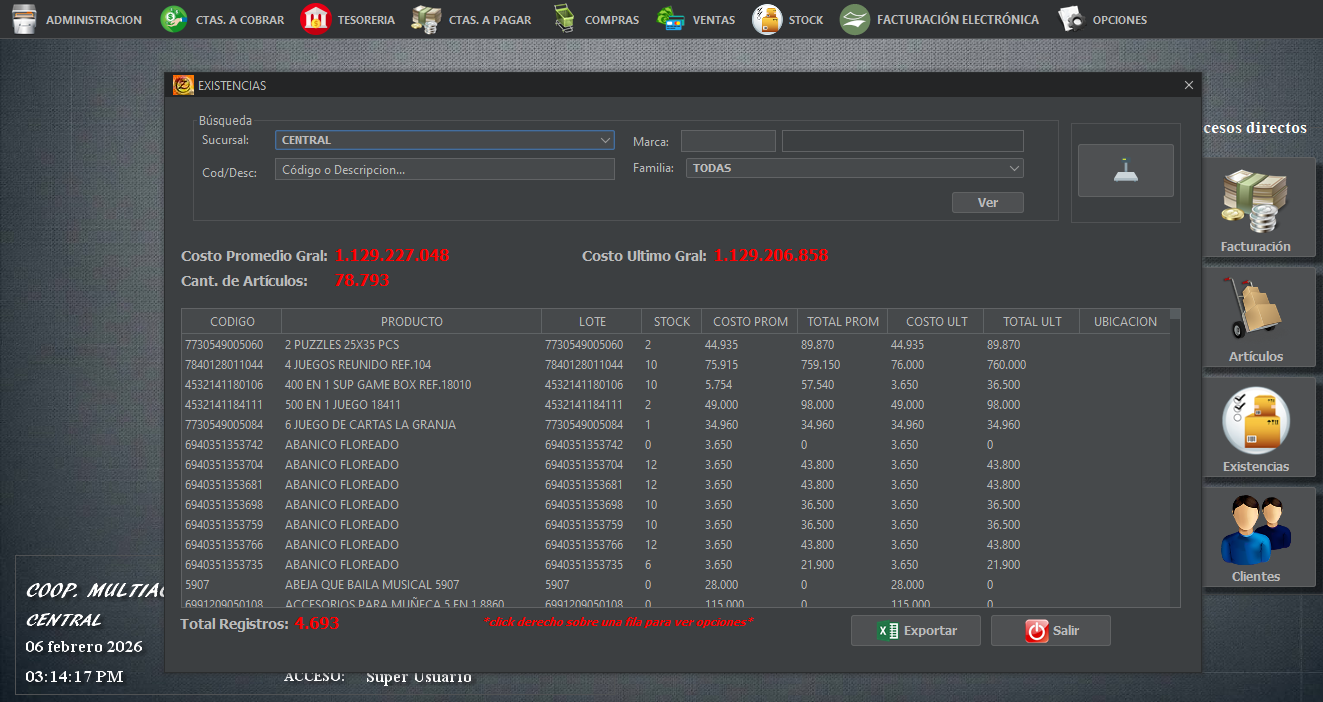The height and width of the screenshot is (702, 1323).
Task: Click the broom clear-filters icon
Action: 1125,170
